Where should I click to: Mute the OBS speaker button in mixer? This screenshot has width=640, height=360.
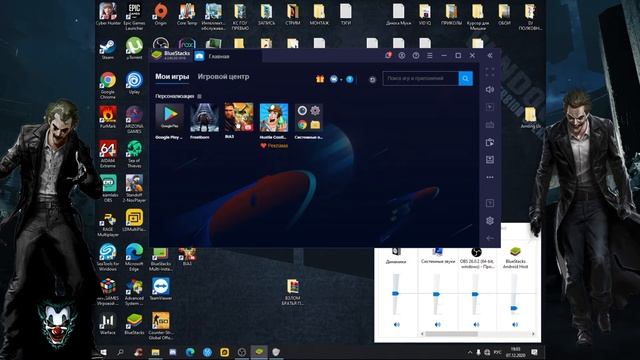pos(476,324)
